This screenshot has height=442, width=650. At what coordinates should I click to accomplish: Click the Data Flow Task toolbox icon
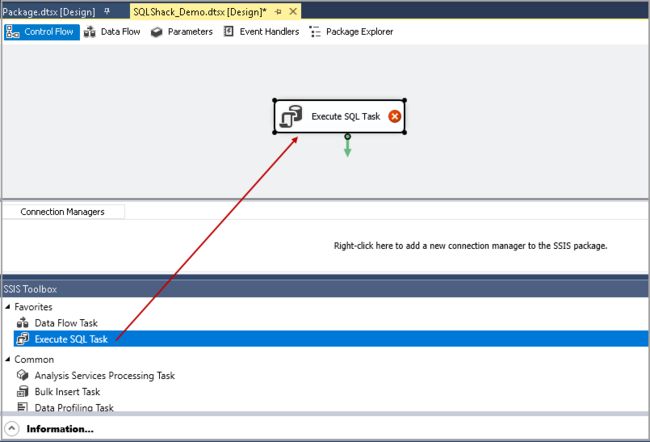pos(22,323)
